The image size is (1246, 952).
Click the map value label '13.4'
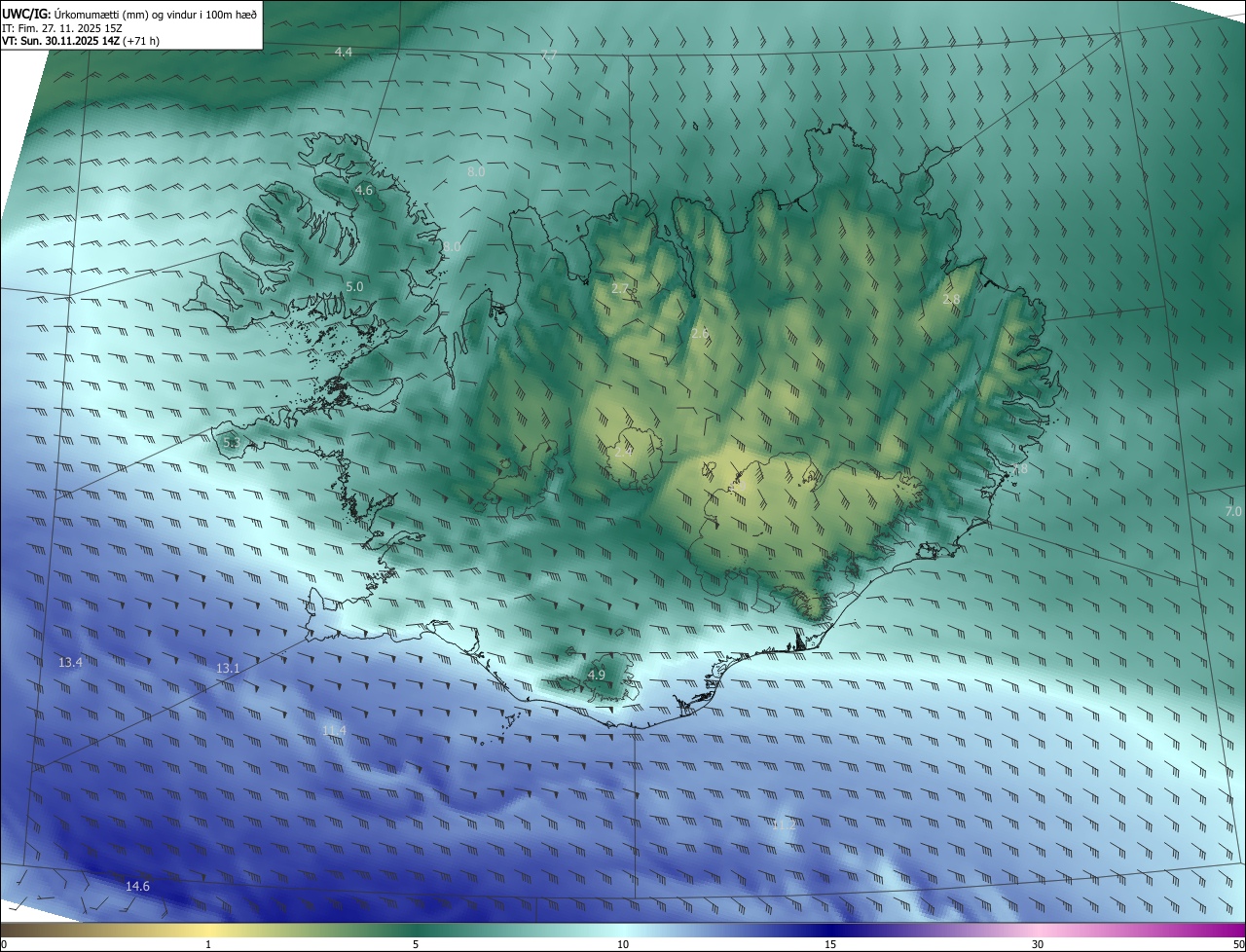coord(70,663)
